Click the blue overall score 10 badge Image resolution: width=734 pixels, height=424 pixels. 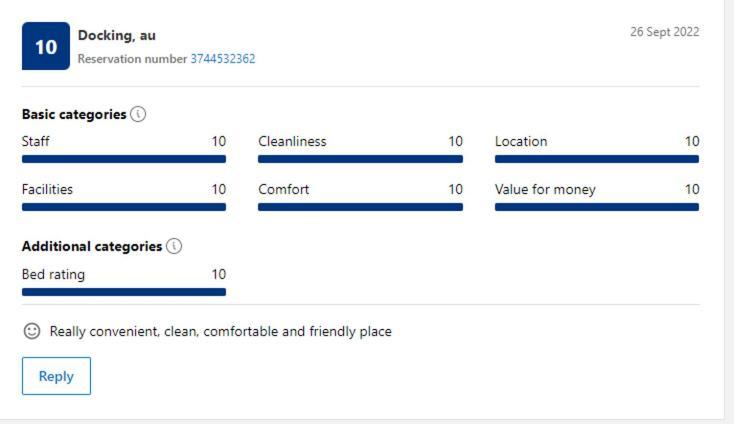coord(46,46)
